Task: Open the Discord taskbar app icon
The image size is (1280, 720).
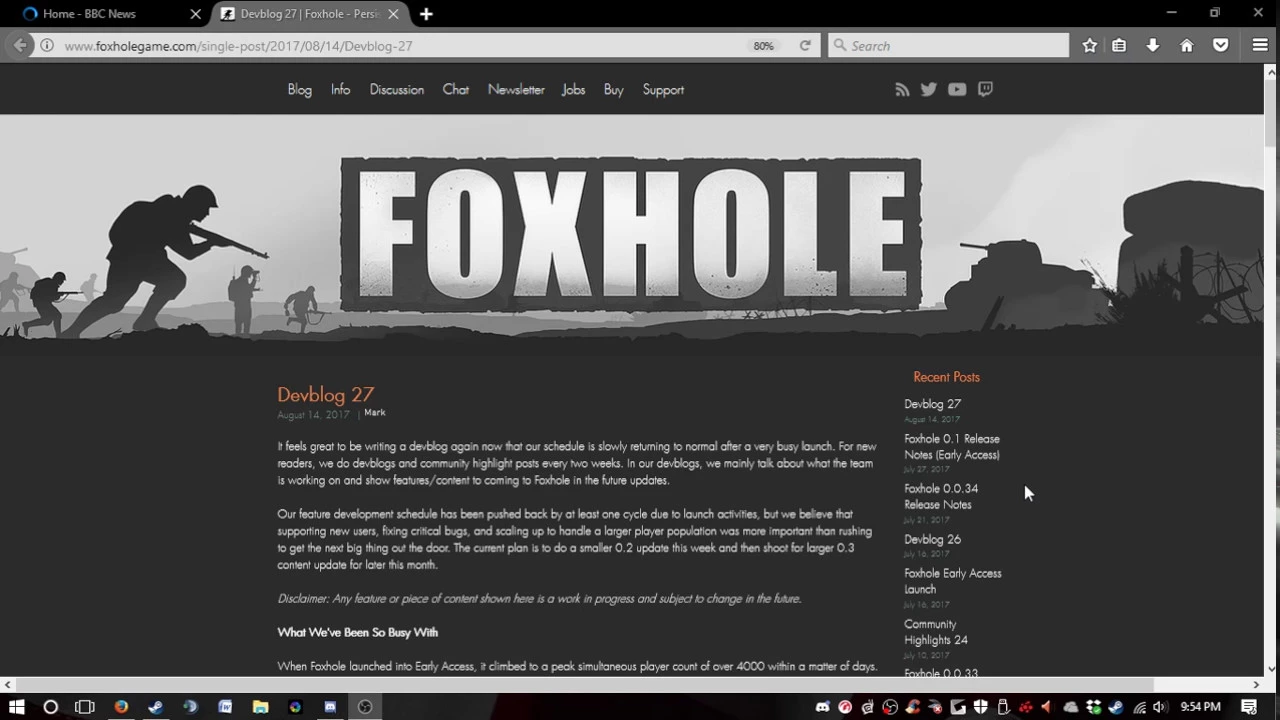Action: [x=330, y=707]
